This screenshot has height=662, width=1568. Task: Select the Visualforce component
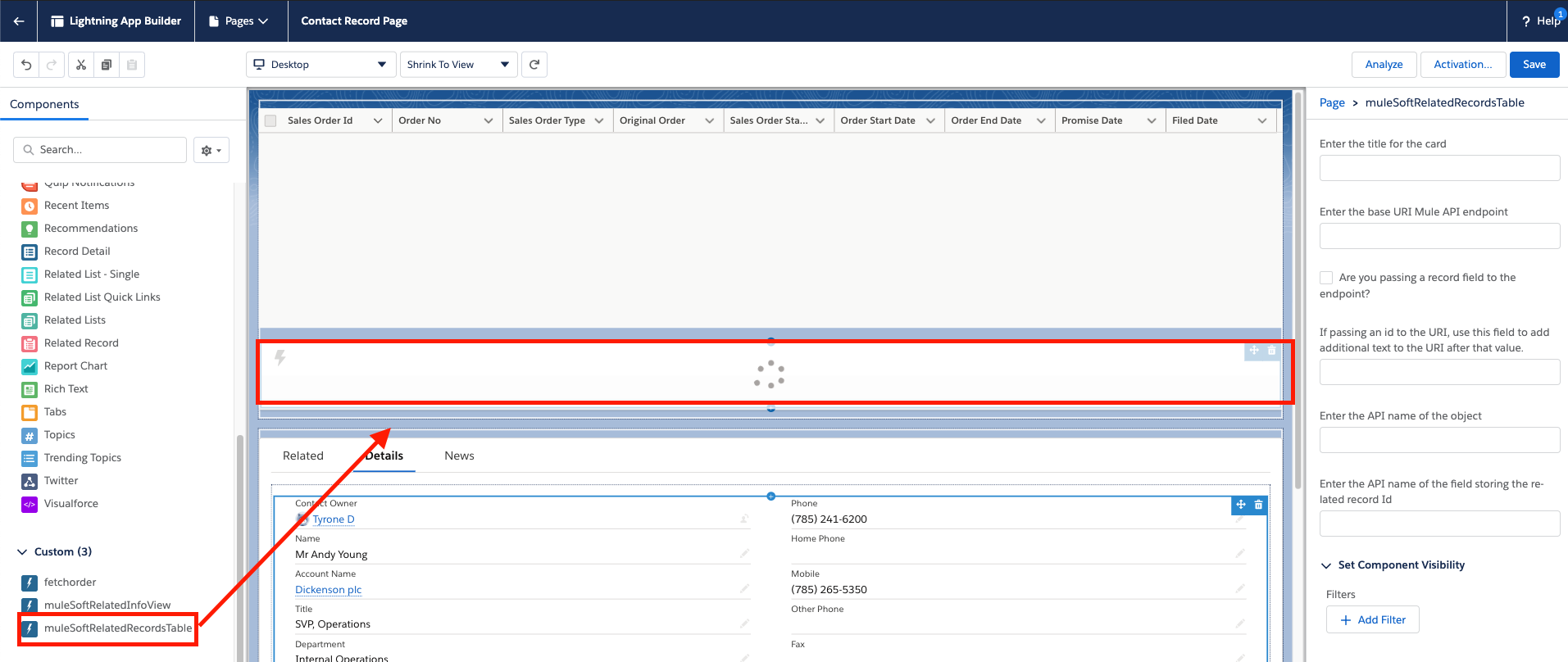pos(71,504)
